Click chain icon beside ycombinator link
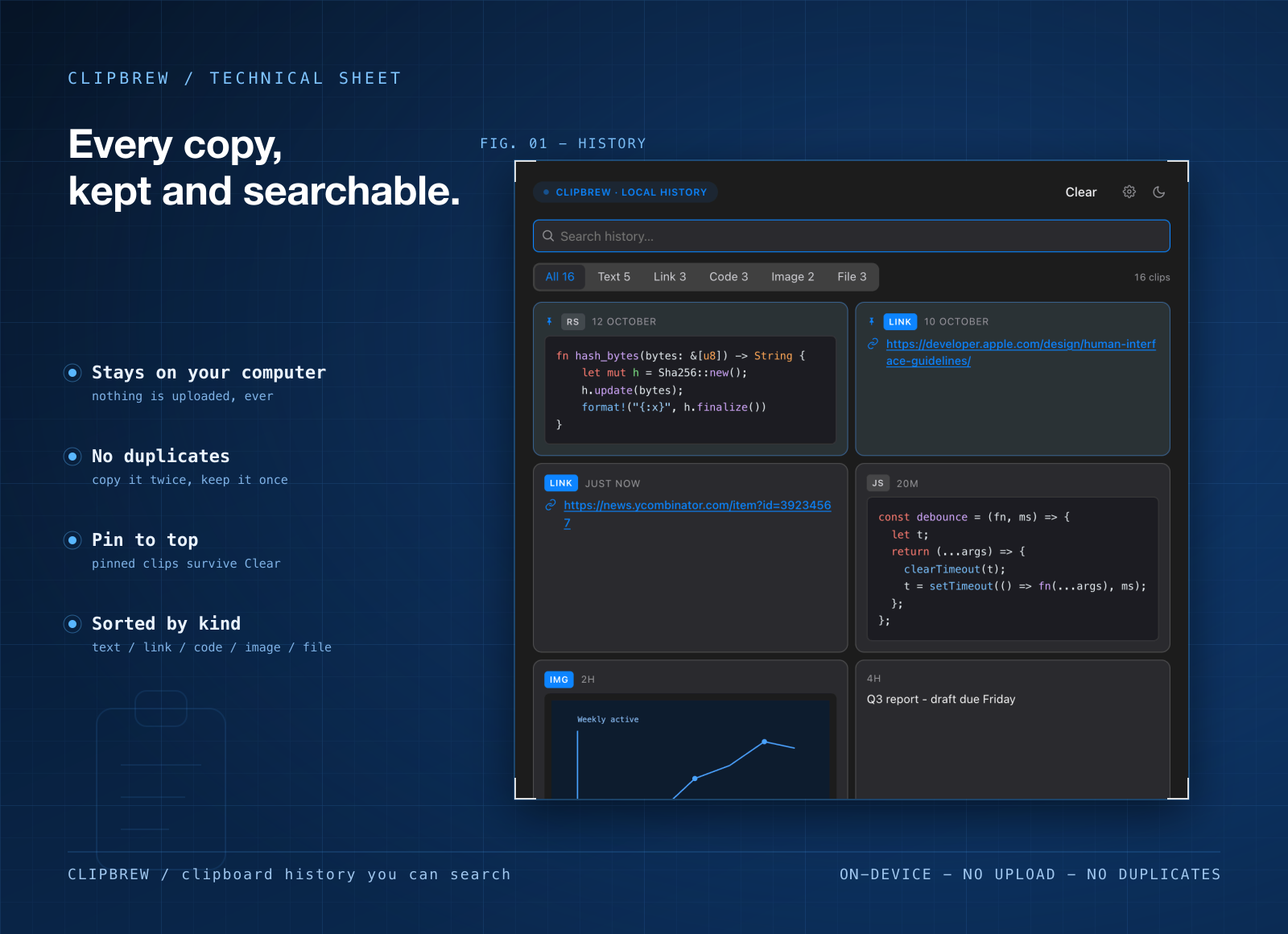This screenshot has width=1288, height=934. coord(551,505)
